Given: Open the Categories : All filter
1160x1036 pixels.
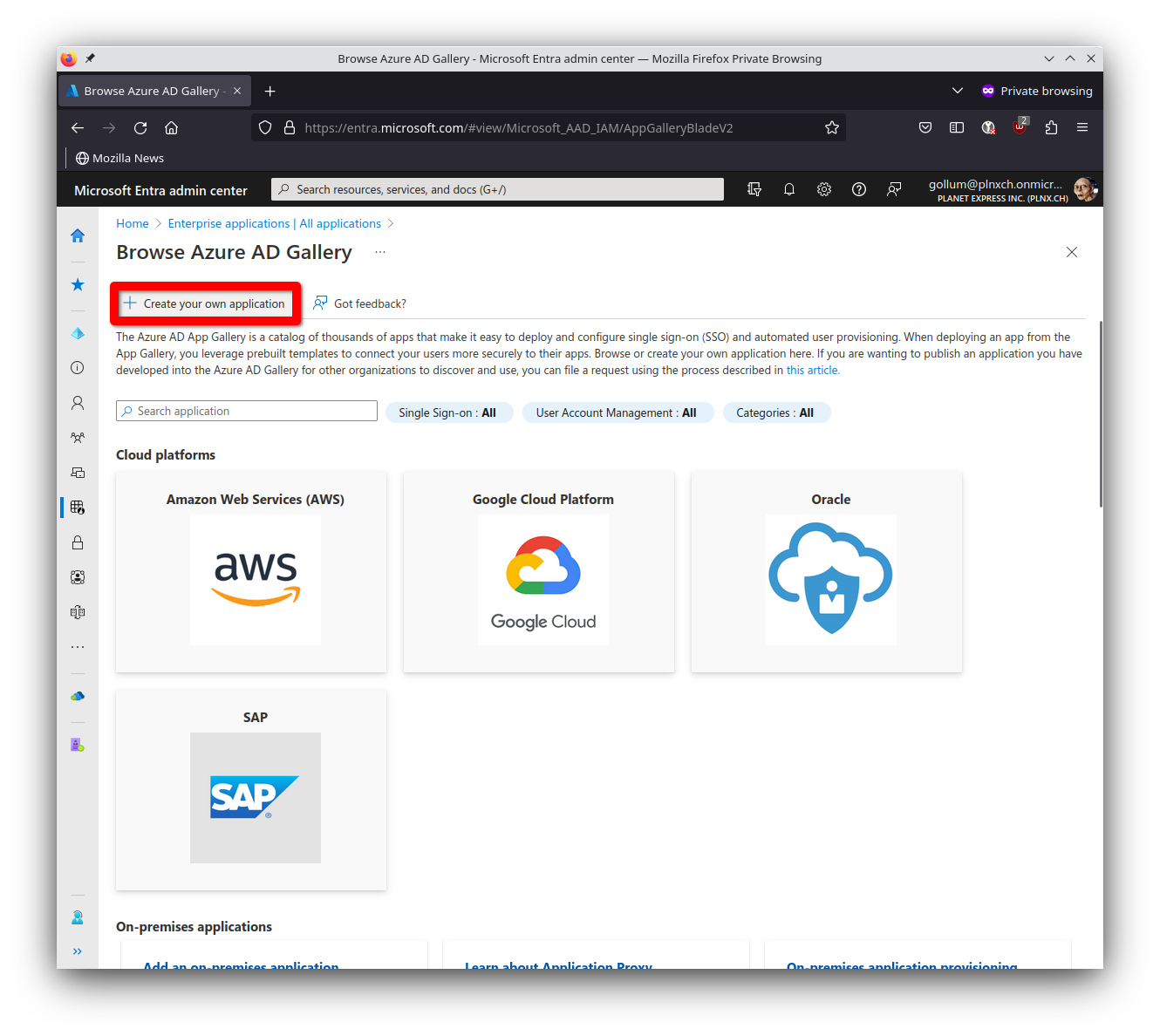Looking at the screenshot, I should [776, 412].
